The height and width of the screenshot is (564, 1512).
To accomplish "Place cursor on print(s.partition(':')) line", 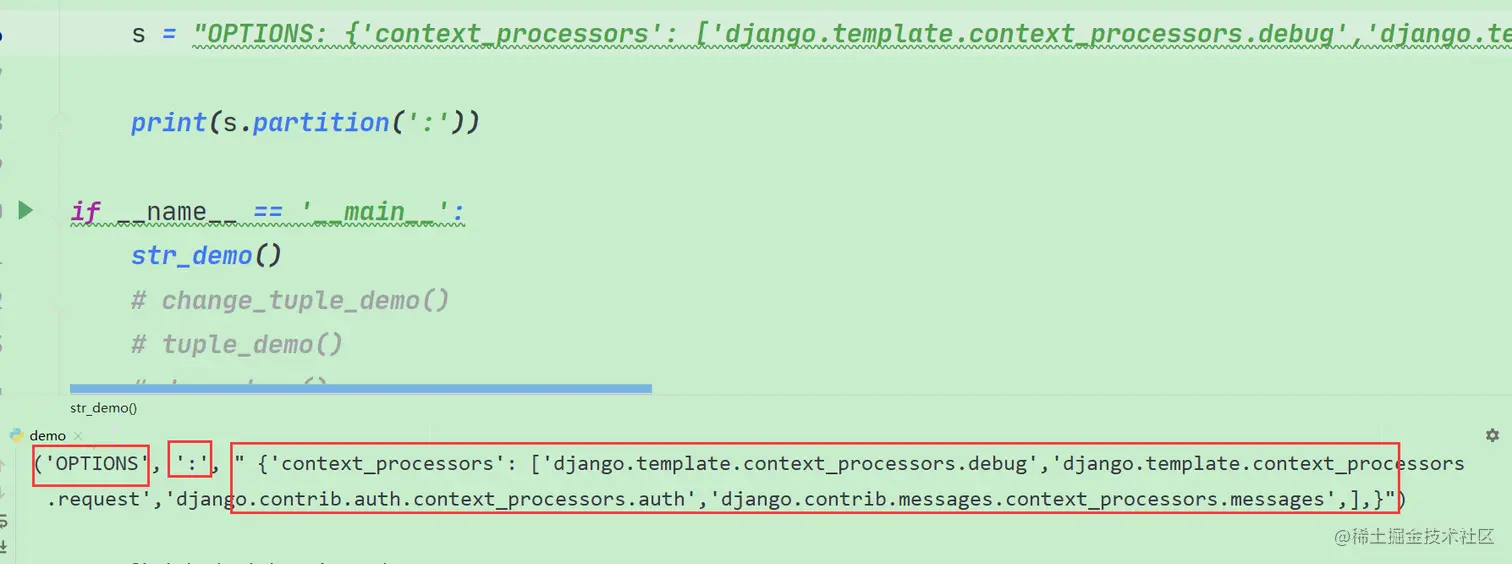I will click(x=305, y=122).
